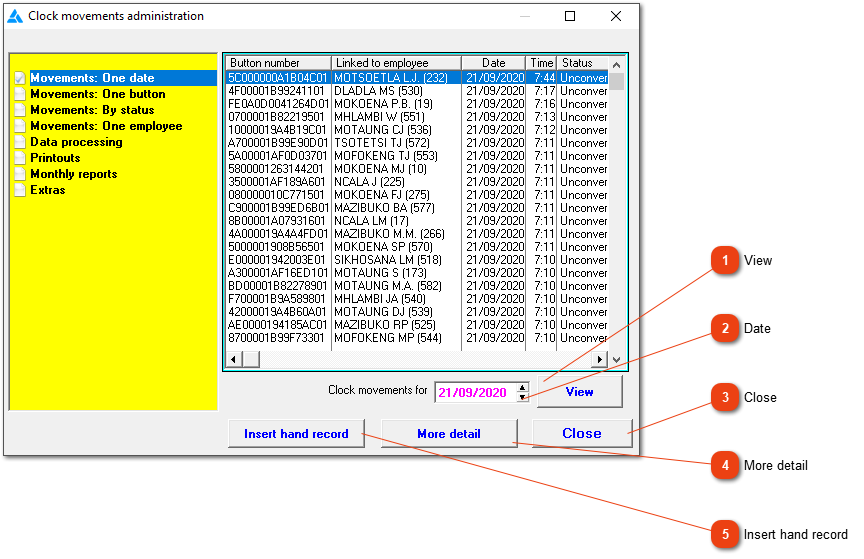Screen dimensions: 864x559
Task: Click the date field showing 21/09/2020
Action: (x=476, y=393)
